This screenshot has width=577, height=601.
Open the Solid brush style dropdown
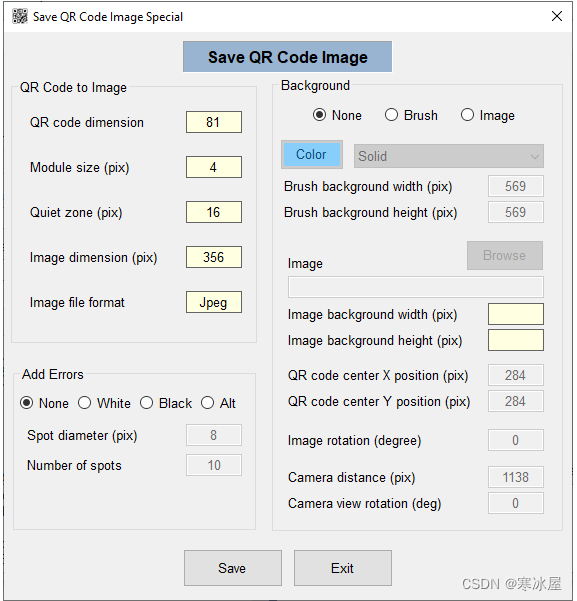click(x=449, y=156)
